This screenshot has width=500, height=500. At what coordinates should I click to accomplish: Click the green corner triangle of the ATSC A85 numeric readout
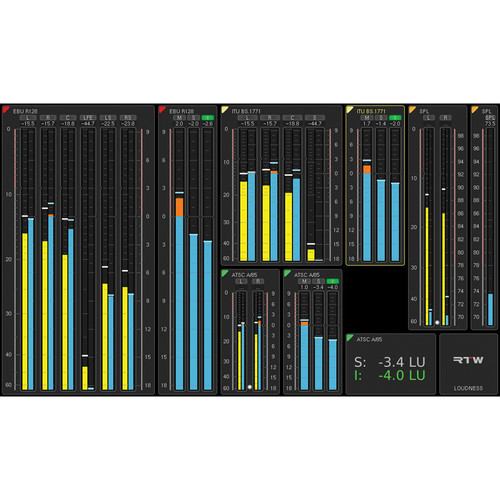[x=349, y=337]
